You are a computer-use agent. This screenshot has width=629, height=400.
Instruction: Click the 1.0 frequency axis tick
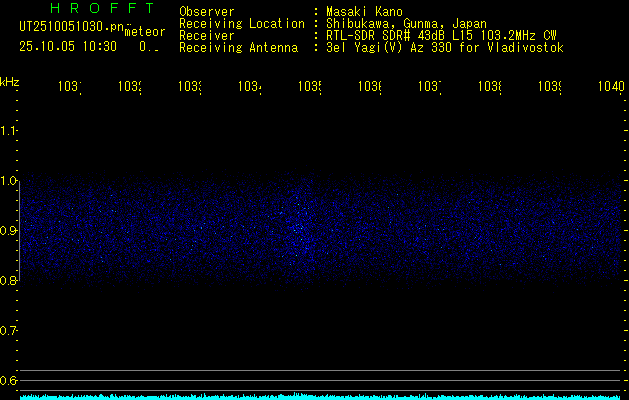[x=9, y=181]
